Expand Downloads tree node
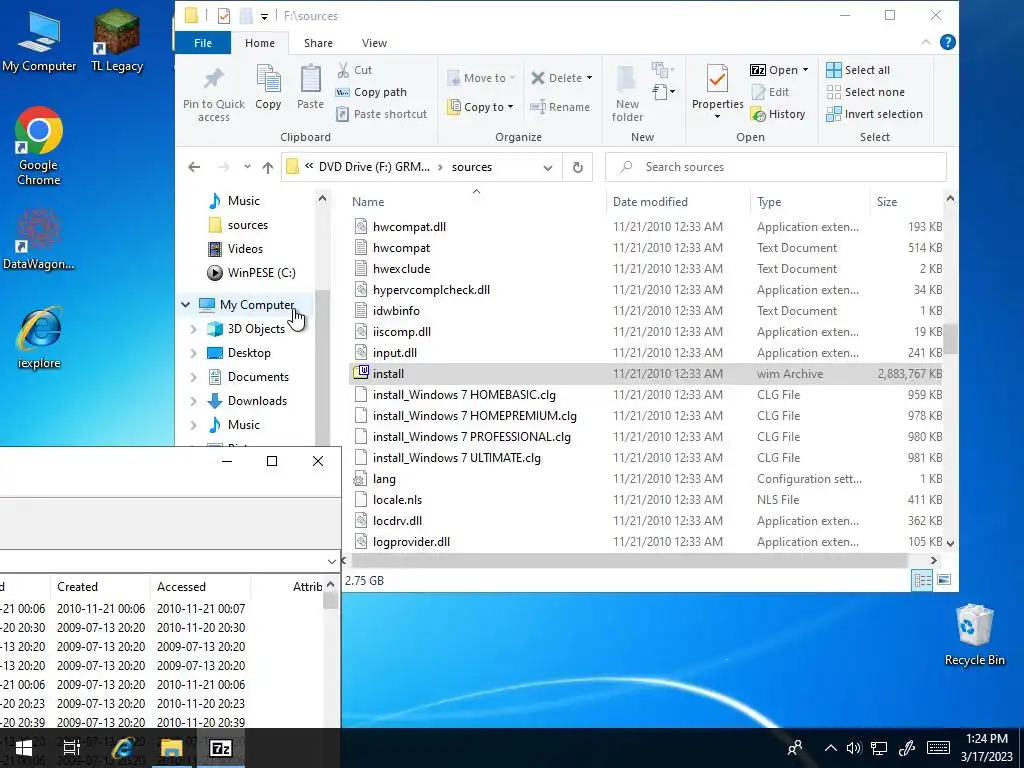This screenshot has width=1024, height=768. (193, 401)
